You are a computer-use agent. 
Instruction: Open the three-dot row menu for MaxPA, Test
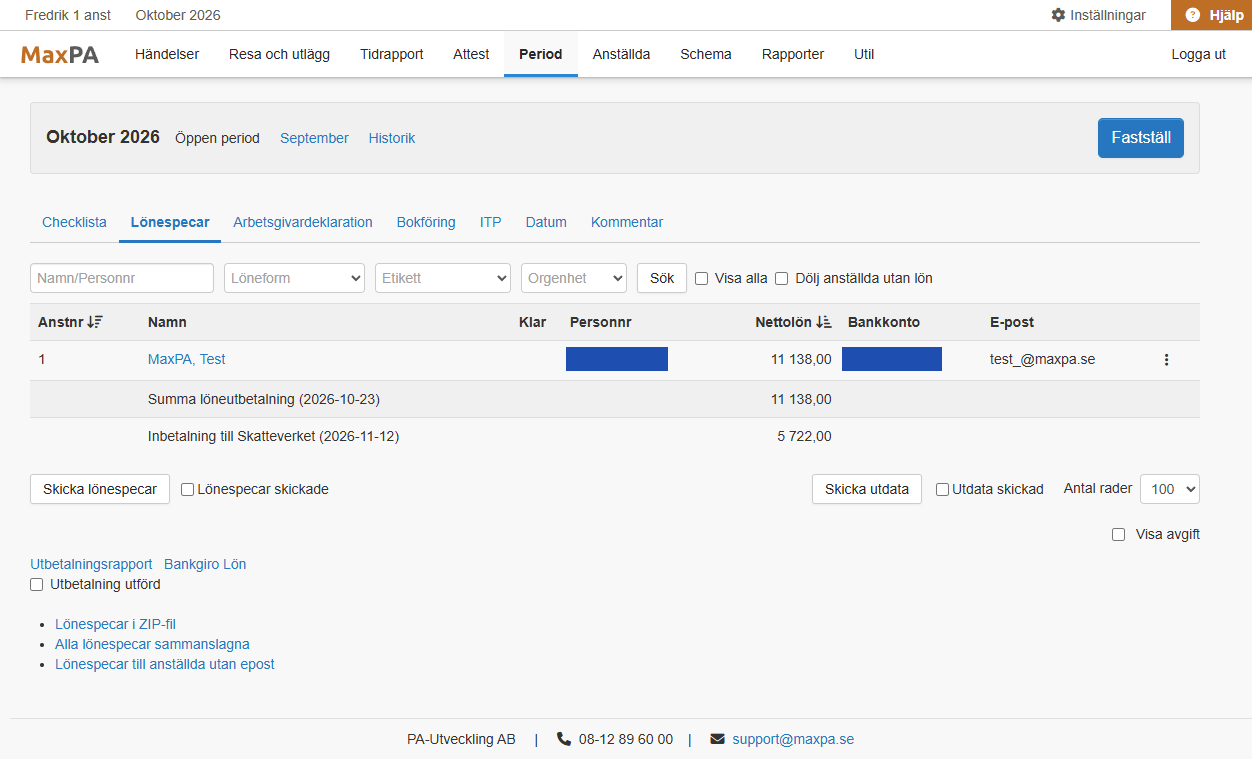tap(1166, 360)
